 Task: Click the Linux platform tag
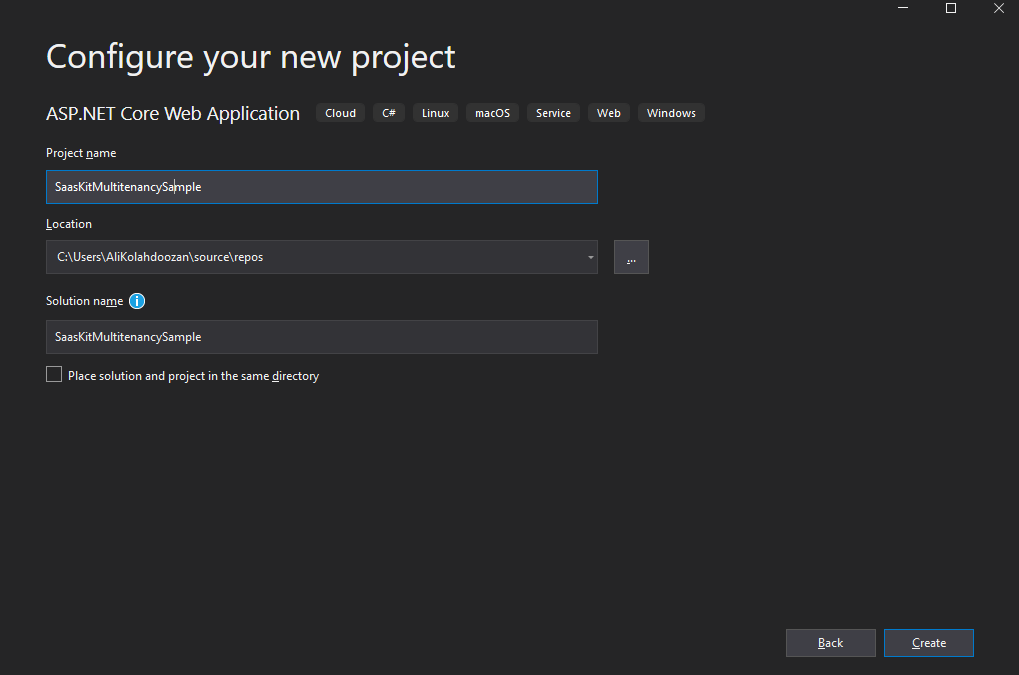coord(435,113)
